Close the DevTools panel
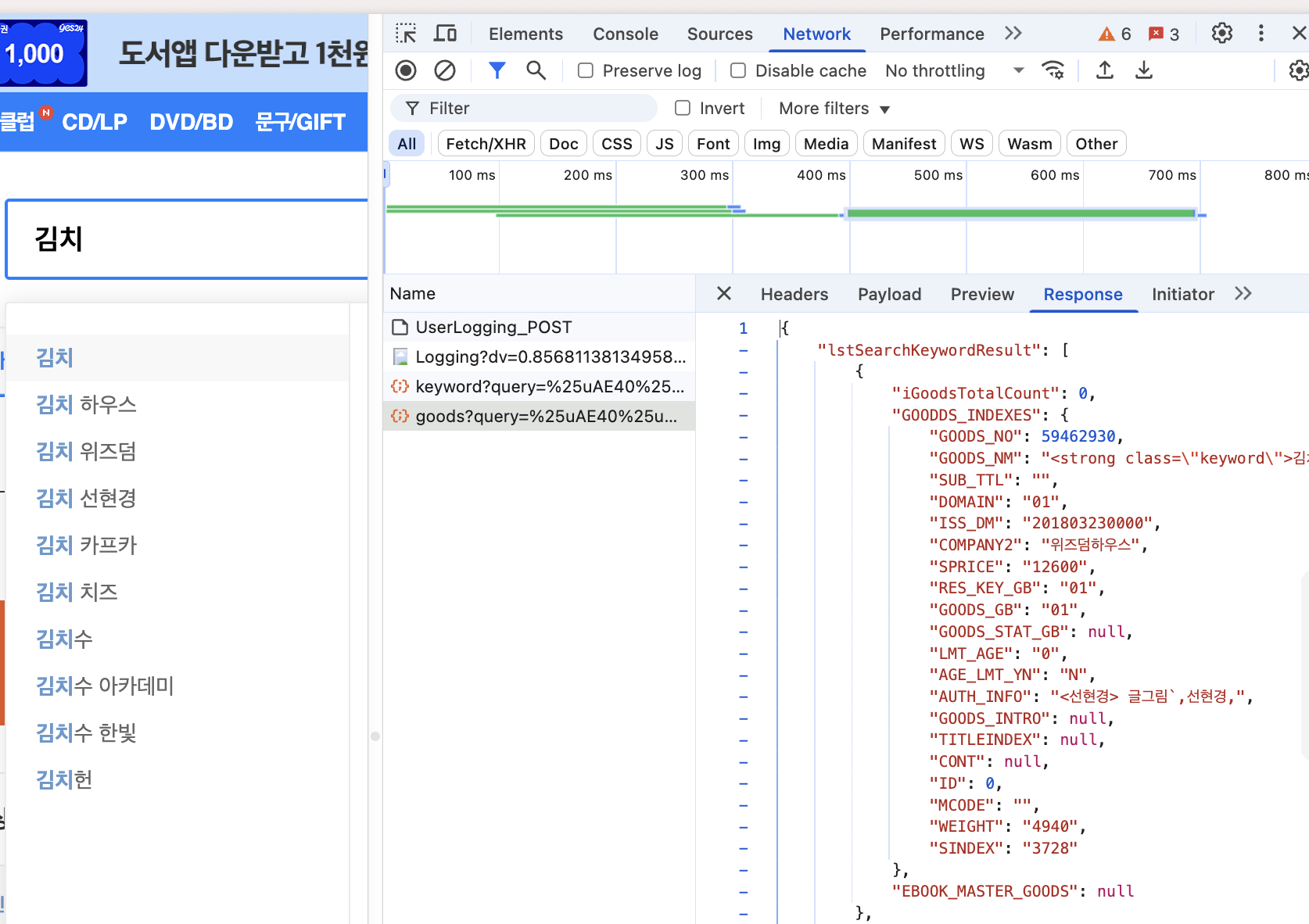This screenshot has width=1309, height=924. pos(1299,33)
